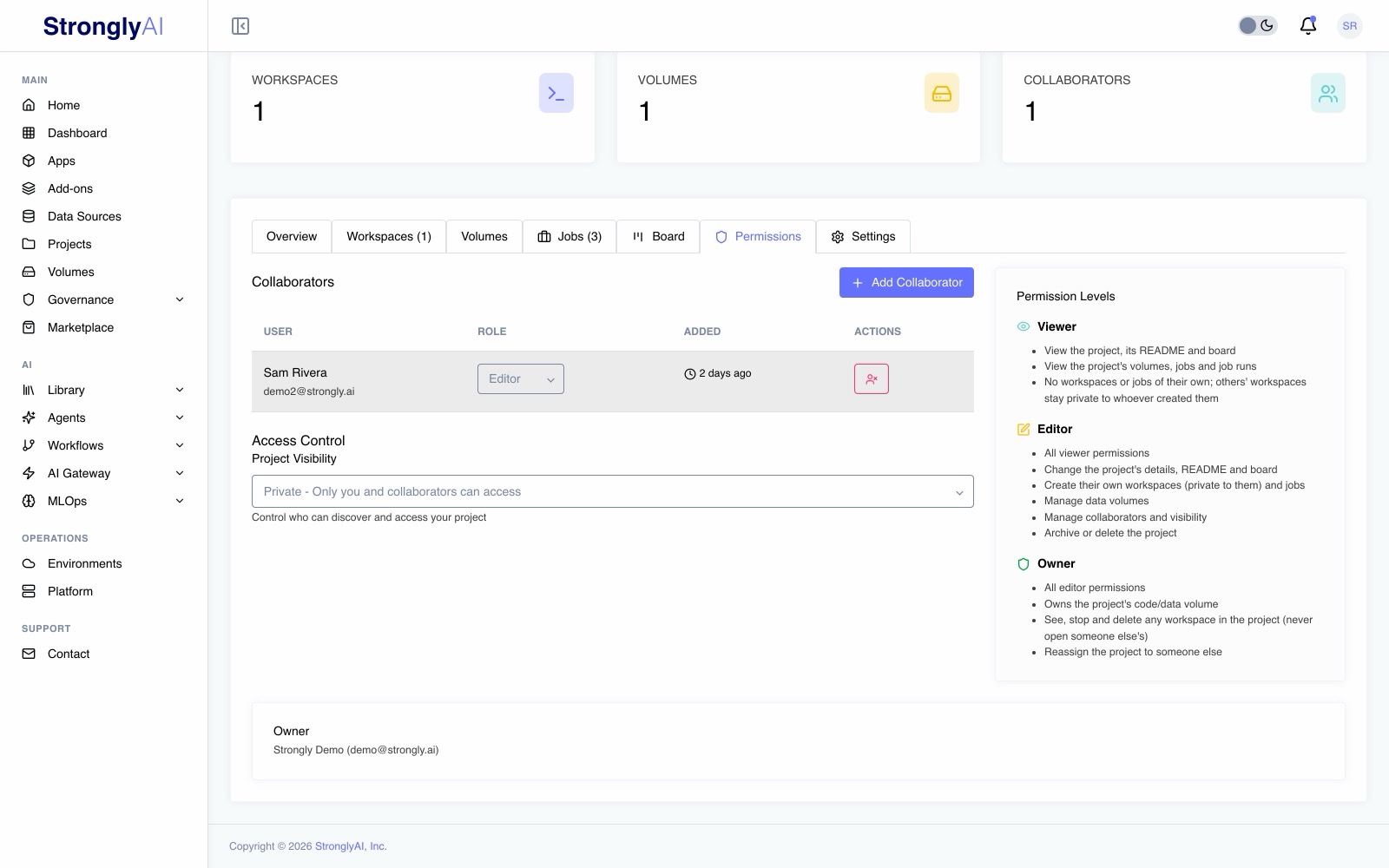Switch to the Settings tab
This screenshot has width=1389, height=868.
tap(863, 236)
